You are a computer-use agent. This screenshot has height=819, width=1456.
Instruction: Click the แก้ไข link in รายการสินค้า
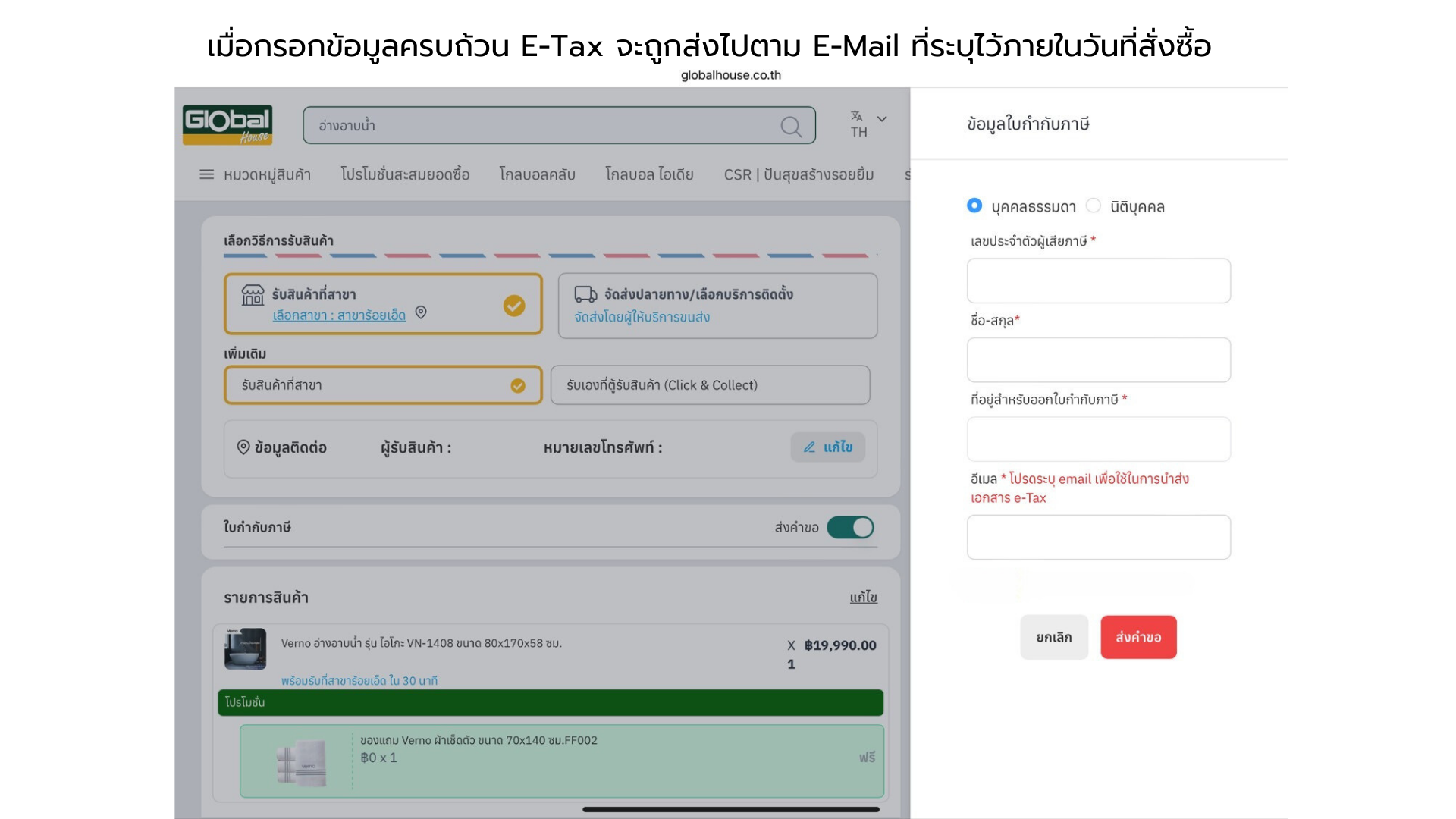(x=863, y=598)
